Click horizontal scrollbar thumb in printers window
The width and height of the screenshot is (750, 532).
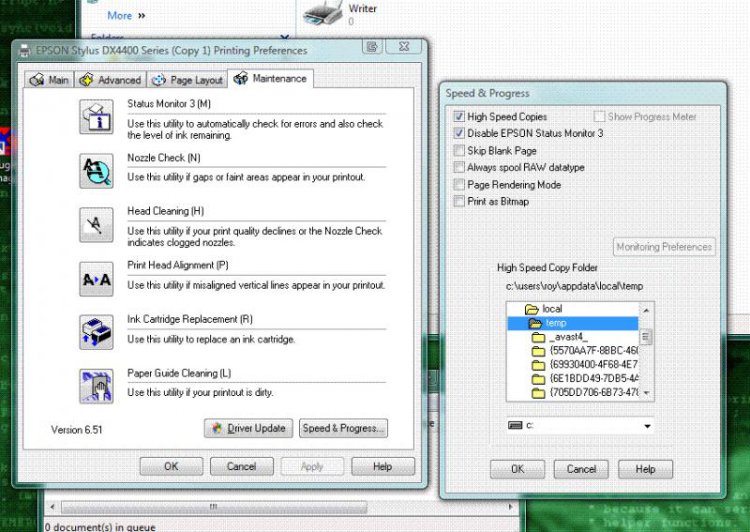[214, 507]
